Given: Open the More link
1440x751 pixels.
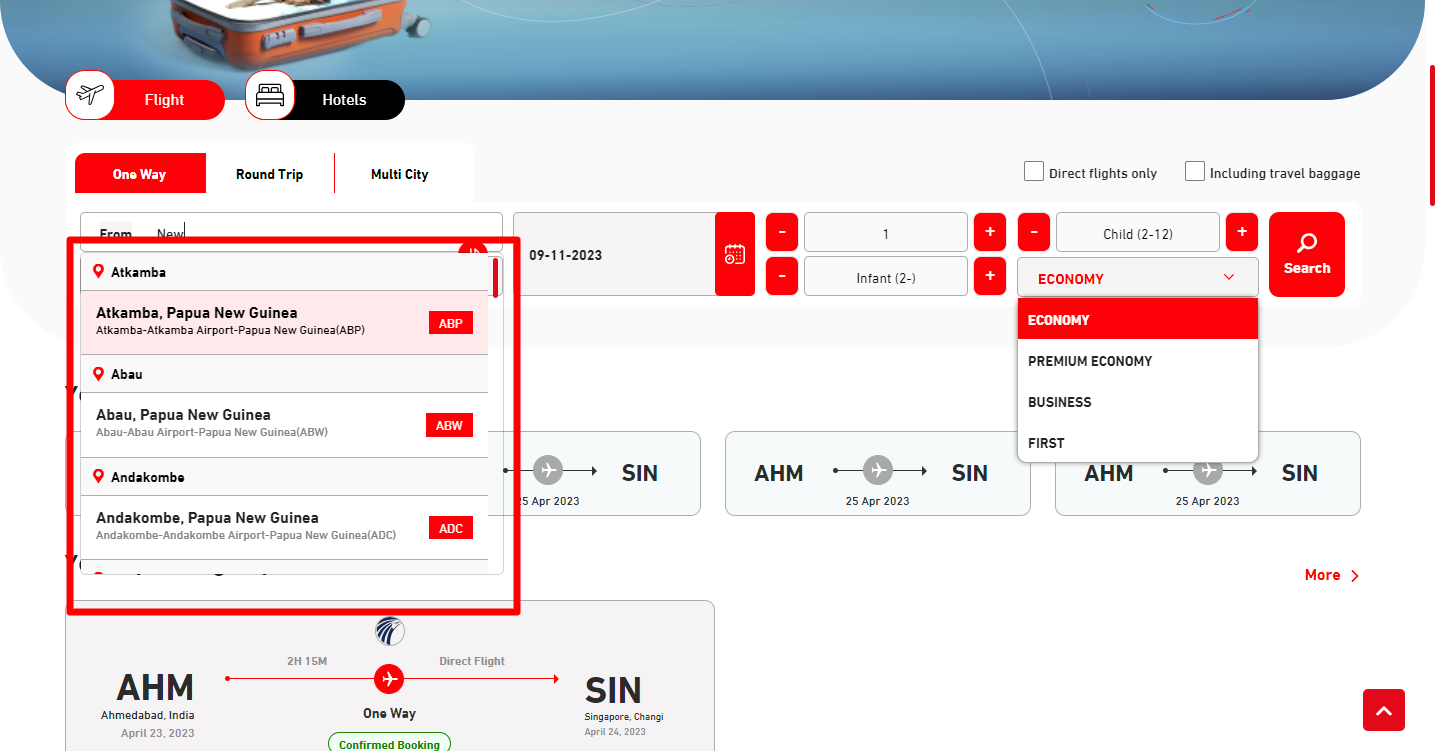Looking at the screenshot, I should pos(1331,575).
